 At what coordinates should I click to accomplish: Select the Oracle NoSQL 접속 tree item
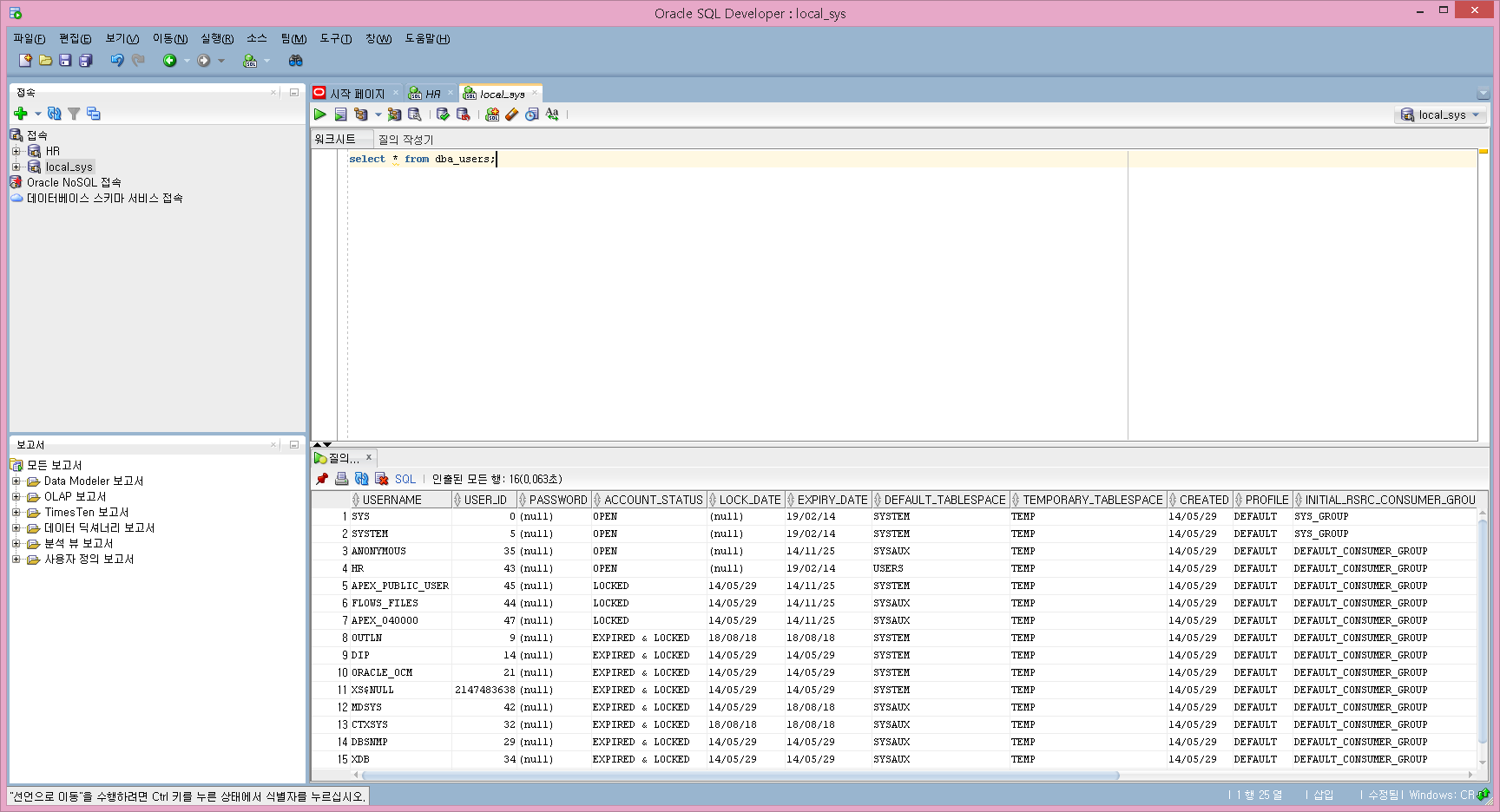tap(74, 182)
